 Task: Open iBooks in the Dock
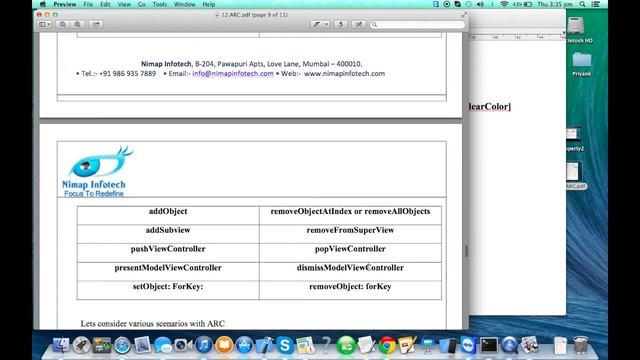coord(224,345)
